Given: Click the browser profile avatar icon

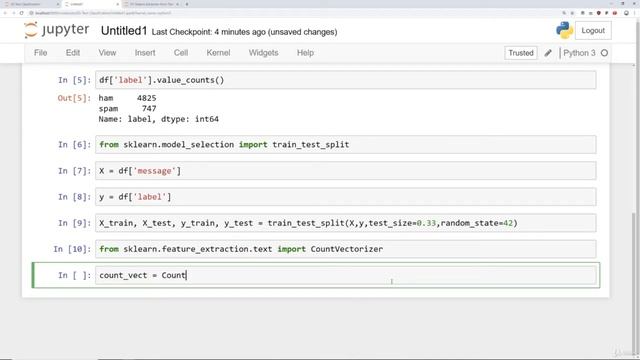Looking at the screenshot, I should click(626, 13).
